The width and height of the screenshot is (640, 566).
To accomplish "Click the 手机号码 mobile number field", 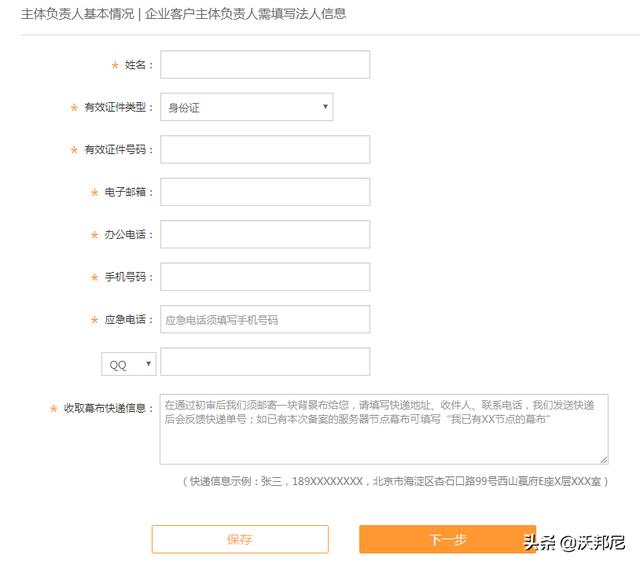I will tap(265, 277).
